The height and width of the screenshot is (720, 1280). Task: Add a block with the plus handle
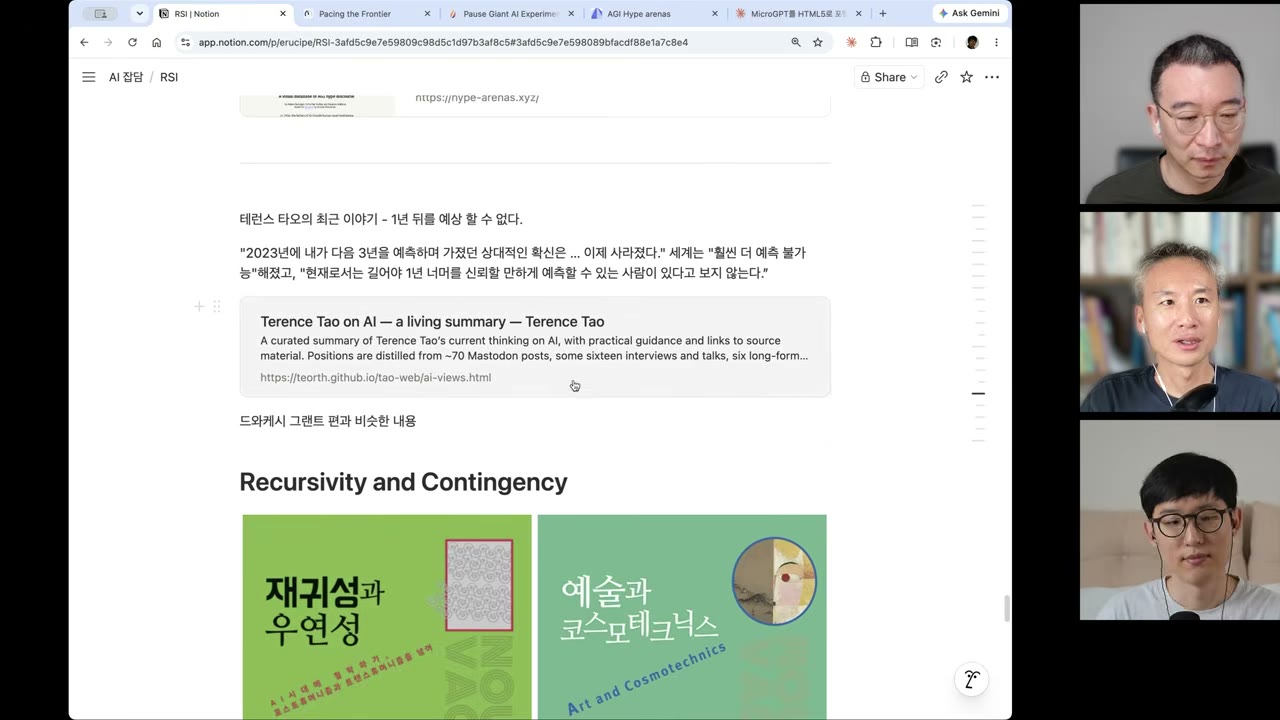tap(199, 306)
